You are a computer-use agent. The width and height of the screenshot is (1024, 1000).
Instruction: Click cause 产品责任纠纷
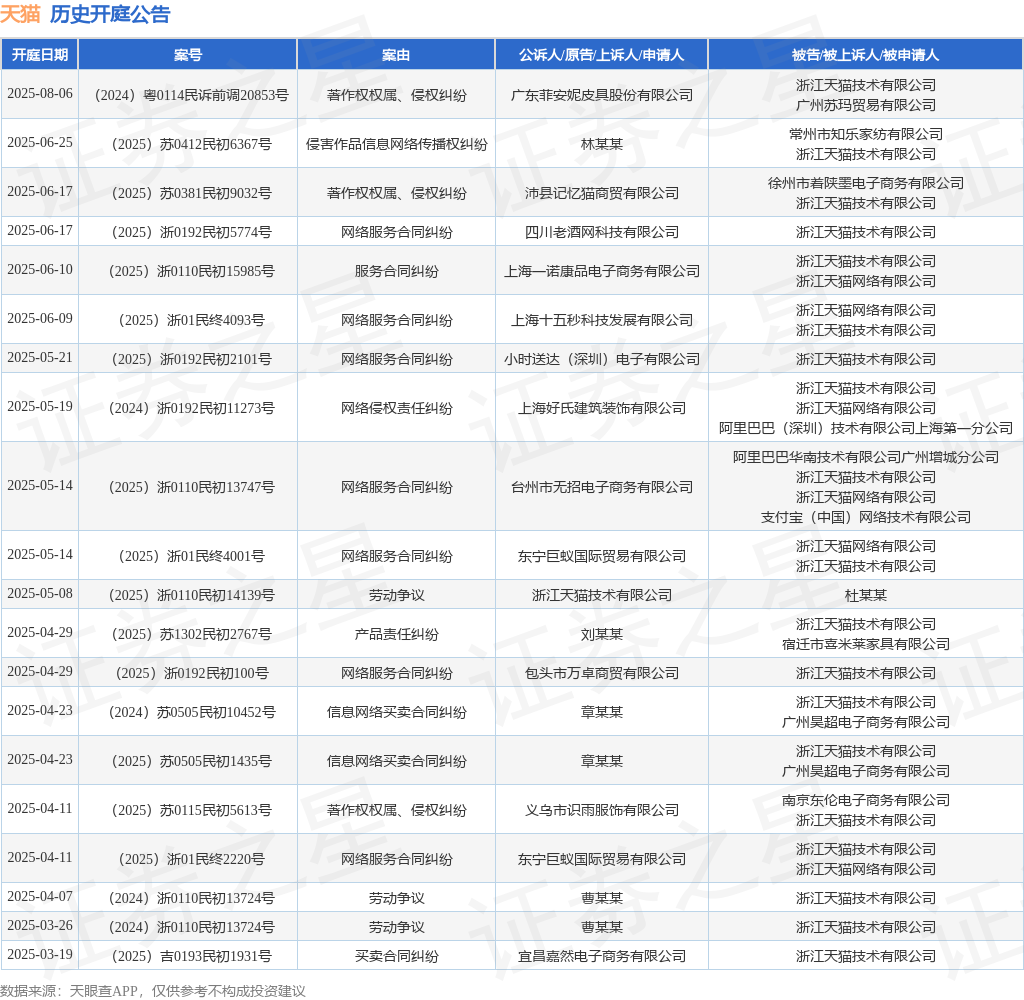click(396, 634)
